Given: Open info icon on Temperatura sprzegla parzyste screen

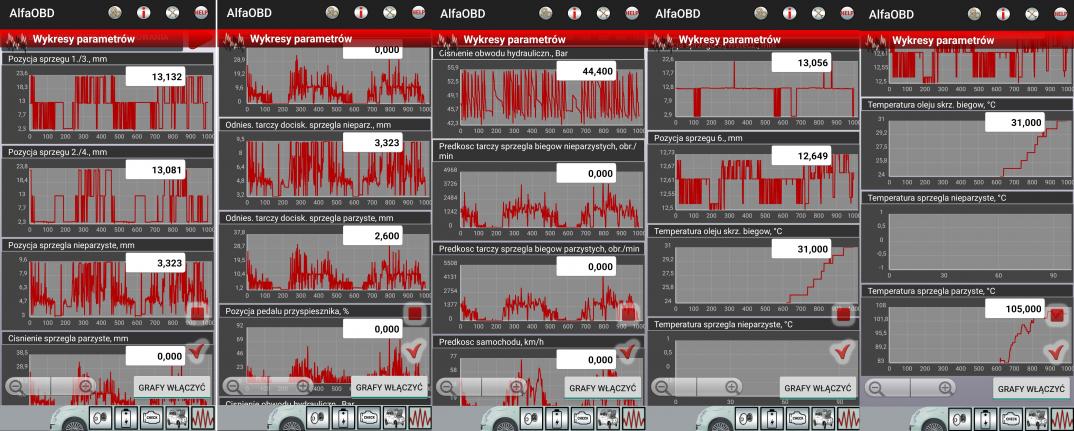Looking at the screenshot, I should (x=1002, y=12).
